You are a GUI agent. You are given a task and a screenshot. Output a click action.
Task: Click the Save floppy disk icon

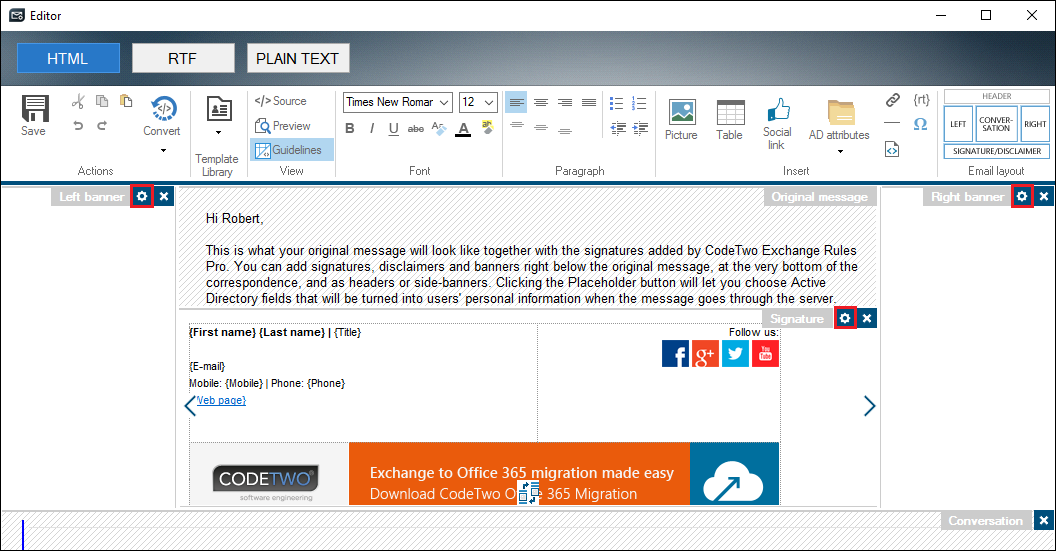coord(34,110)
